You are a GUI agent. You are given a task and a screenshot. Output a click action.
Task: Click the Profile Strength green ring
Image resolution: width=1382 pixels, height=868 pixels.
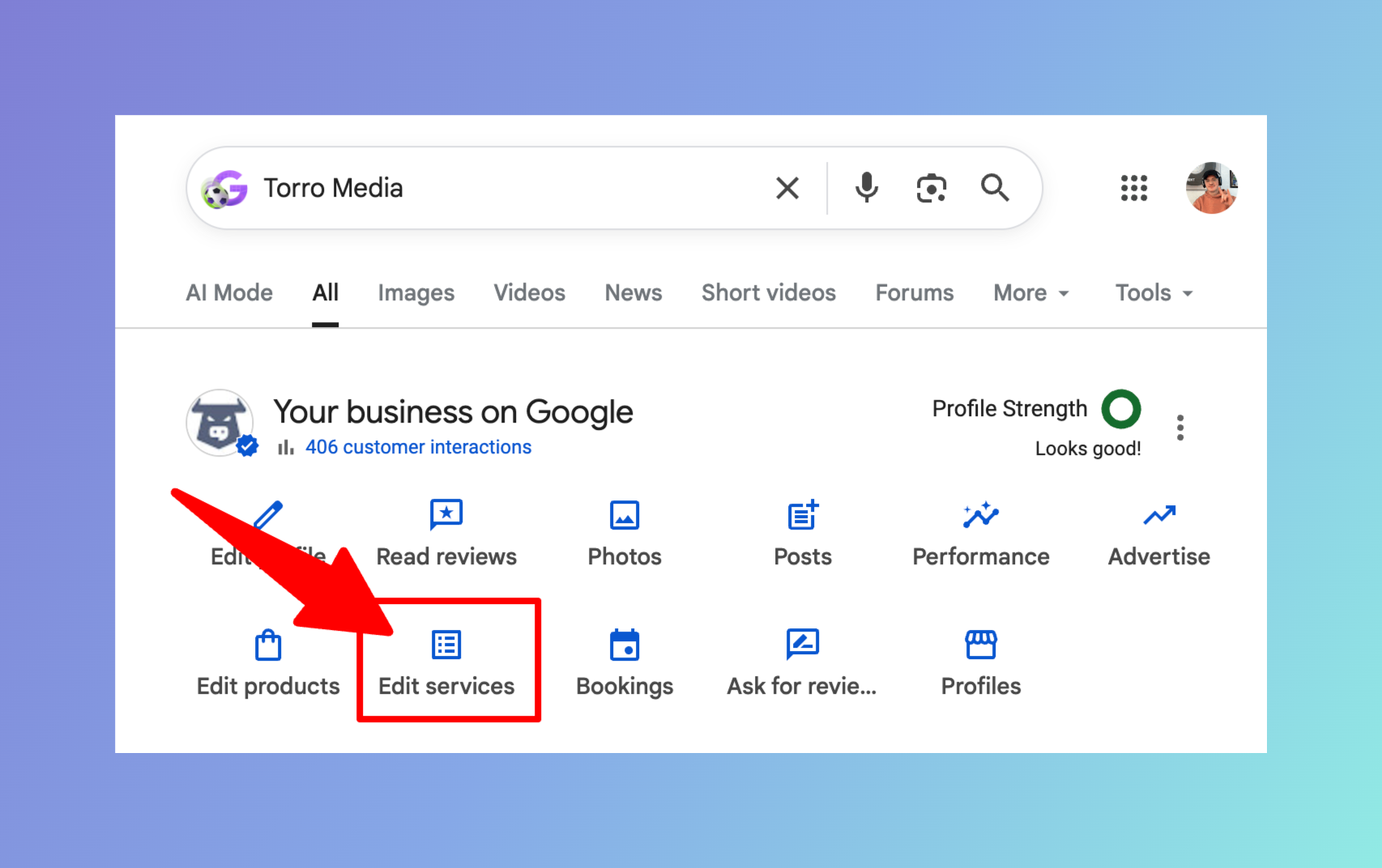(x=1121, y=409)
